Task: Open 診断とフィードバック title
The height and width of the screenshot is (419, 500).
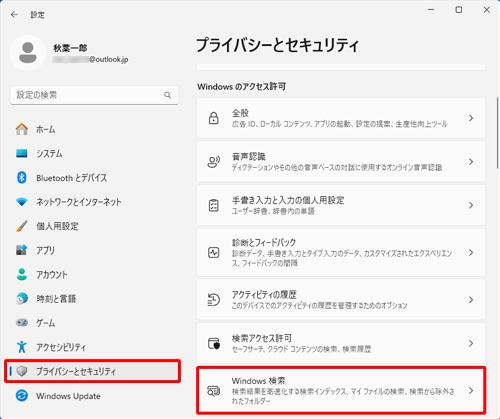Action: click(x=264, y=242)
